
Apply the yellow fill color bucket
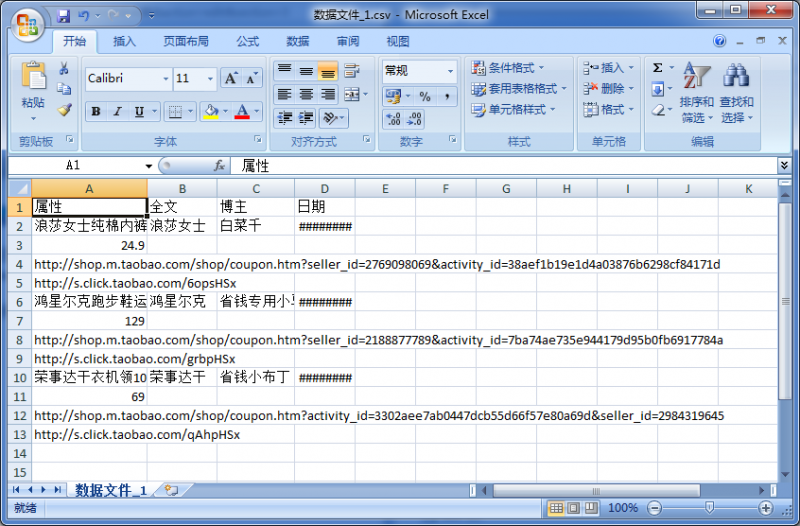(211, 111)
